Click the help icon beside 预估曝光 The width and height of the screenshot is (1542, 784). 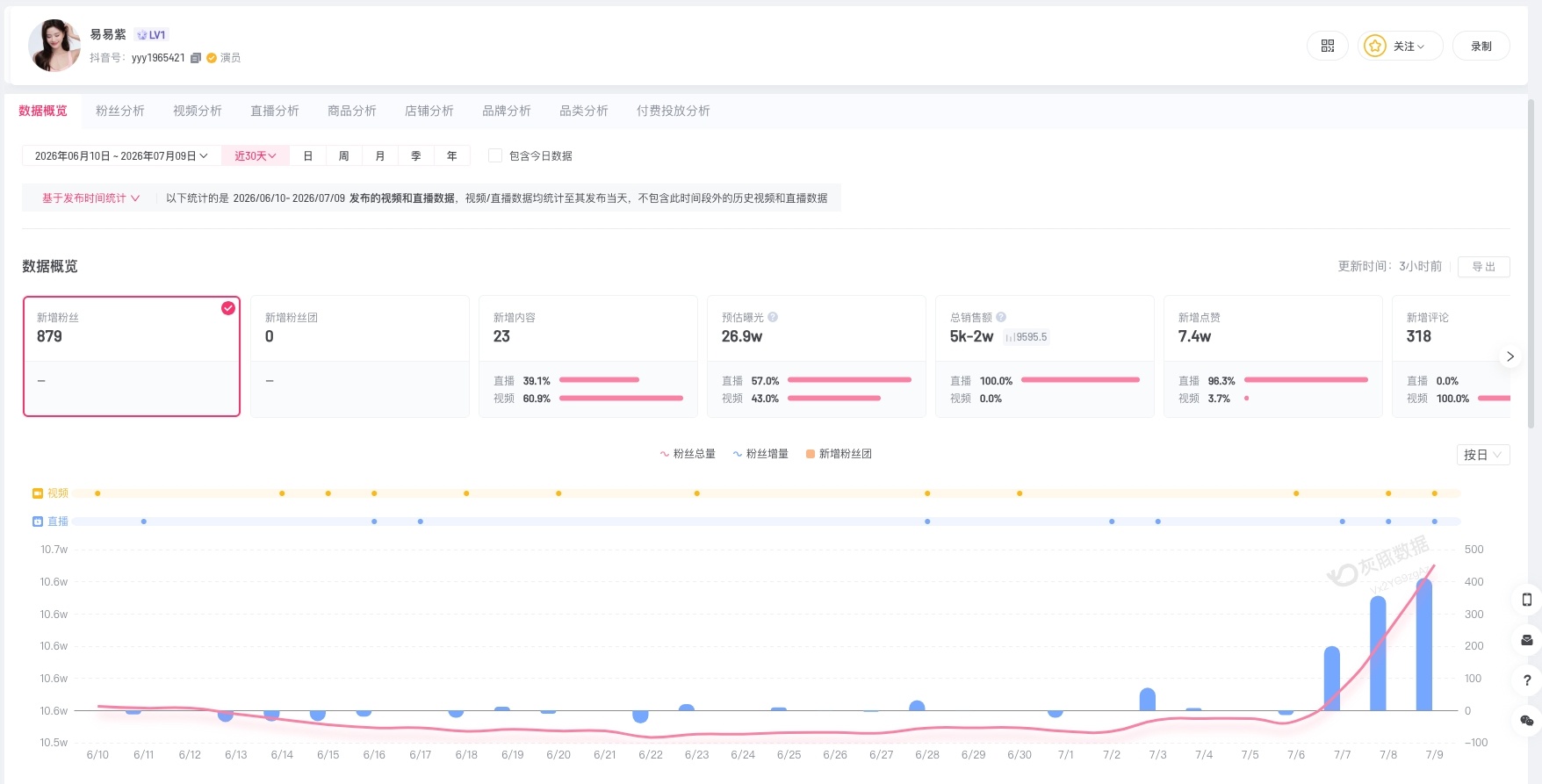point(773,317)
